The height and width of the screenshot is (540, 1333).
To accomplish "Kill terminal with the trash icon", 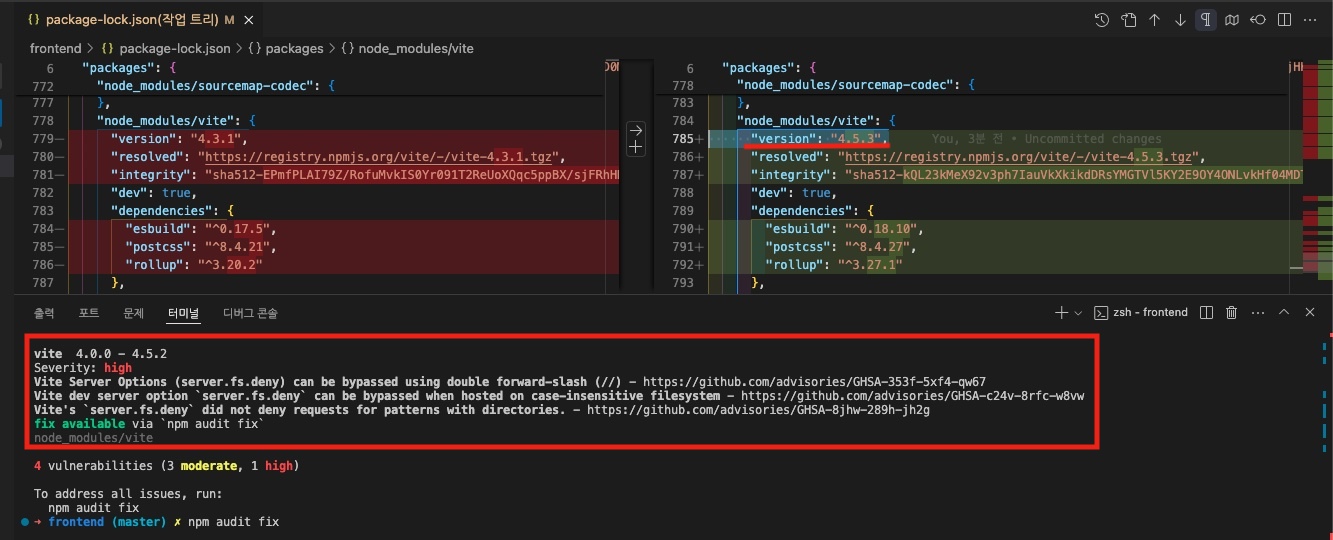I will coord(1232,313).
